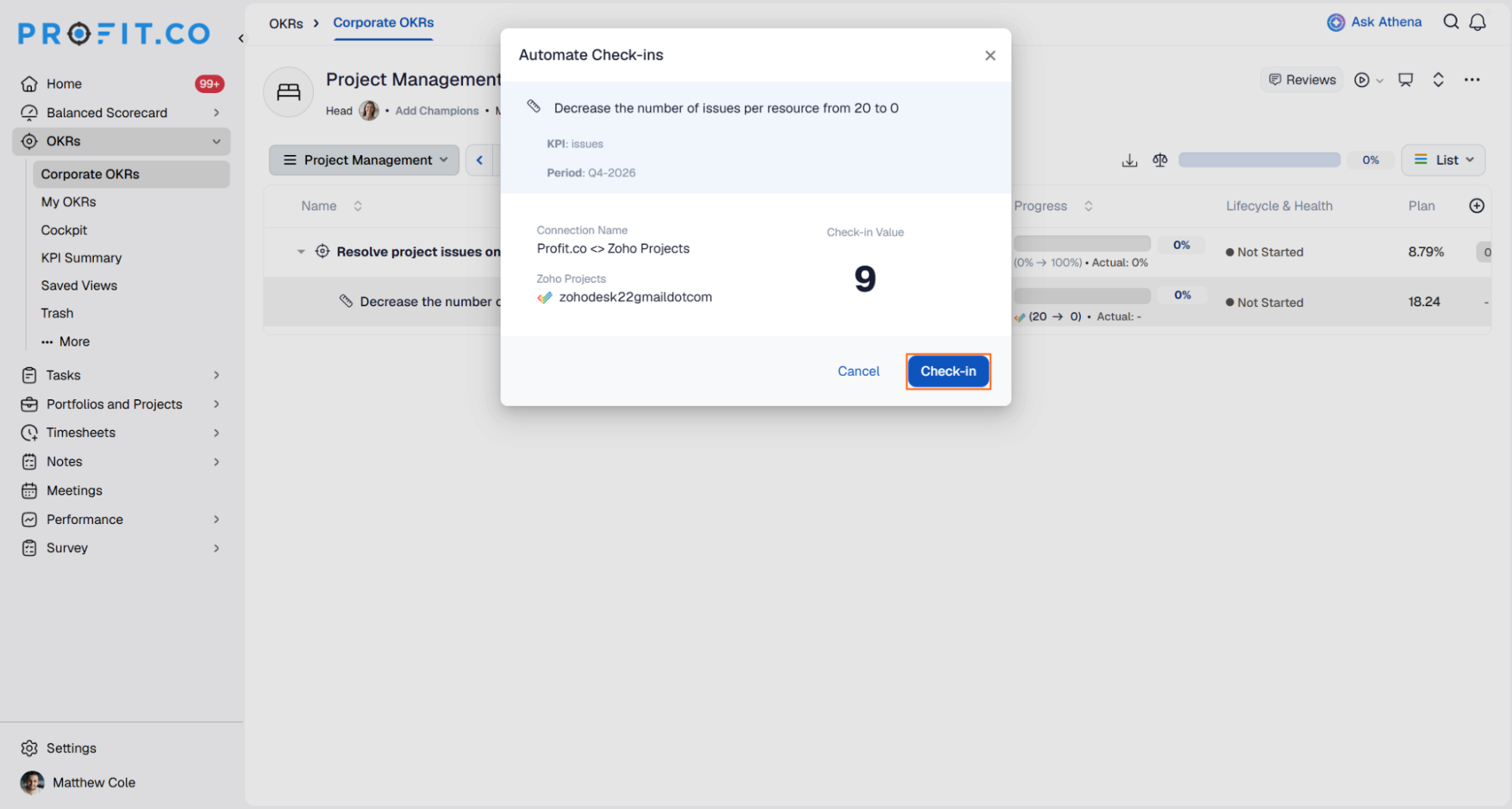1512x809 pixels.
Task: Click the key result tag icon in row
Action: tap(346, 301)
